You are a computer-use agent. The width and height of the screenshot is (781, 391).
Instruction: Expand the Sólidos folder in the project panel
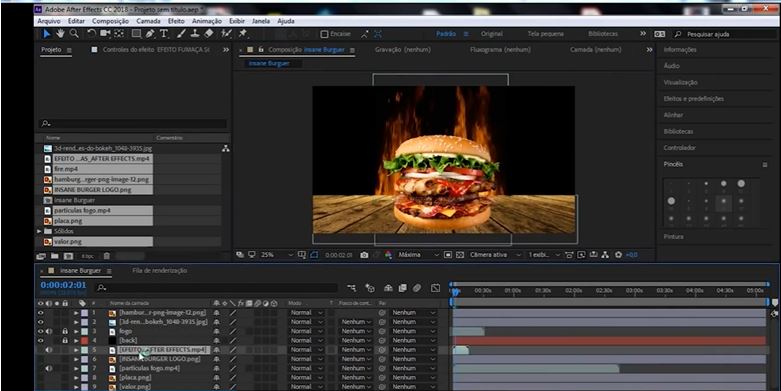point(39,232)
